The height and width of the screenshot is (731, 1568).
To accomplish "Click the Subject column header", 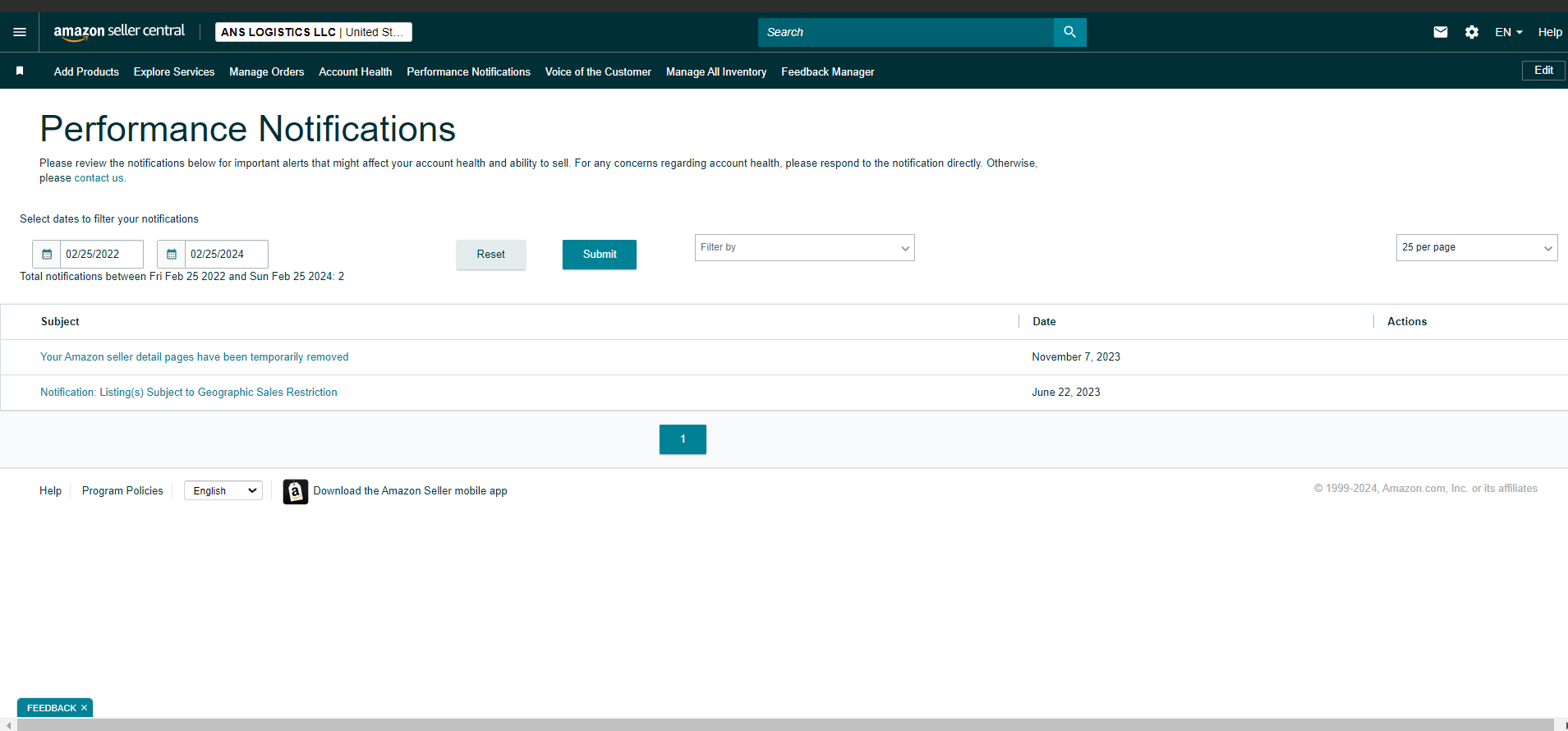I will [60, 322].
